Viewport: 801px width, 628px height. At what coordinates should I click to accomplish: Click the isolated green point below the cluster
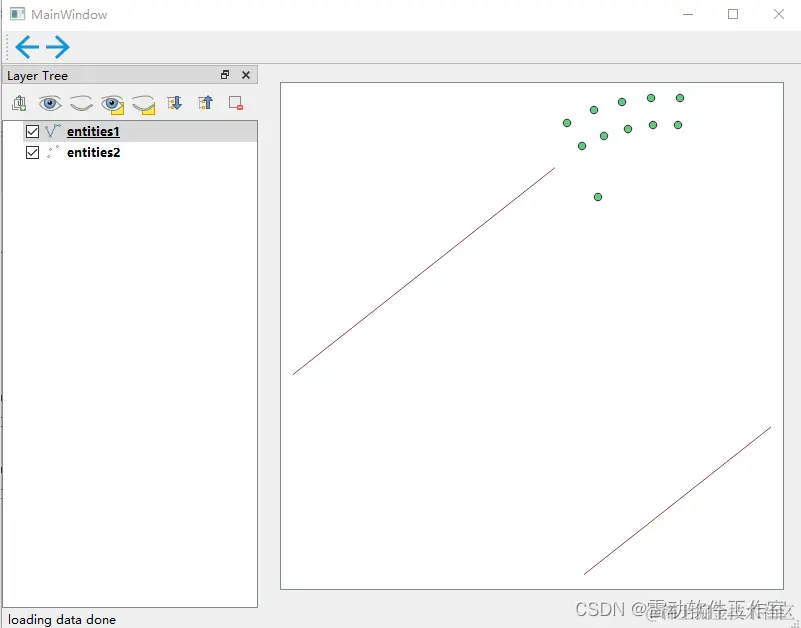click(x=598, y=197)
